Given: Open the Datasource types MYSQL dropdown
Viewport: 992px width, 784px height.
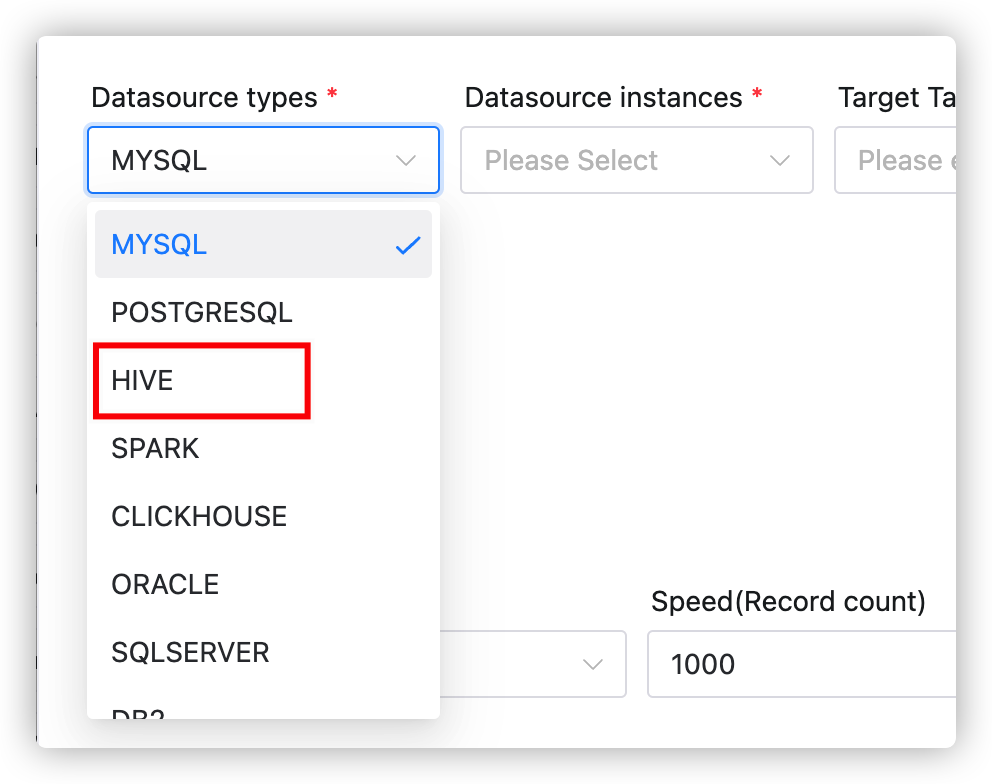Looking at the screenshot, I should pos(263,160).
